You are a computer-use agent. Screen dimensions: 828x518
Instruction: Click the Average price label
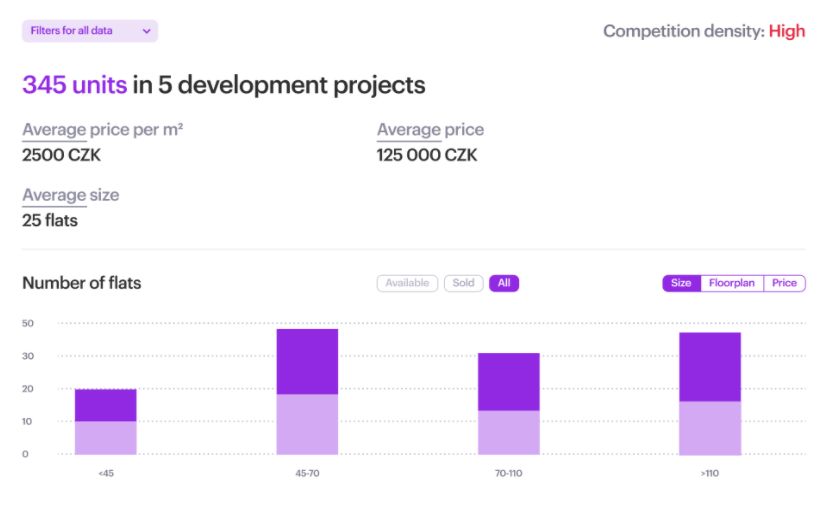(x=430, y=129)
